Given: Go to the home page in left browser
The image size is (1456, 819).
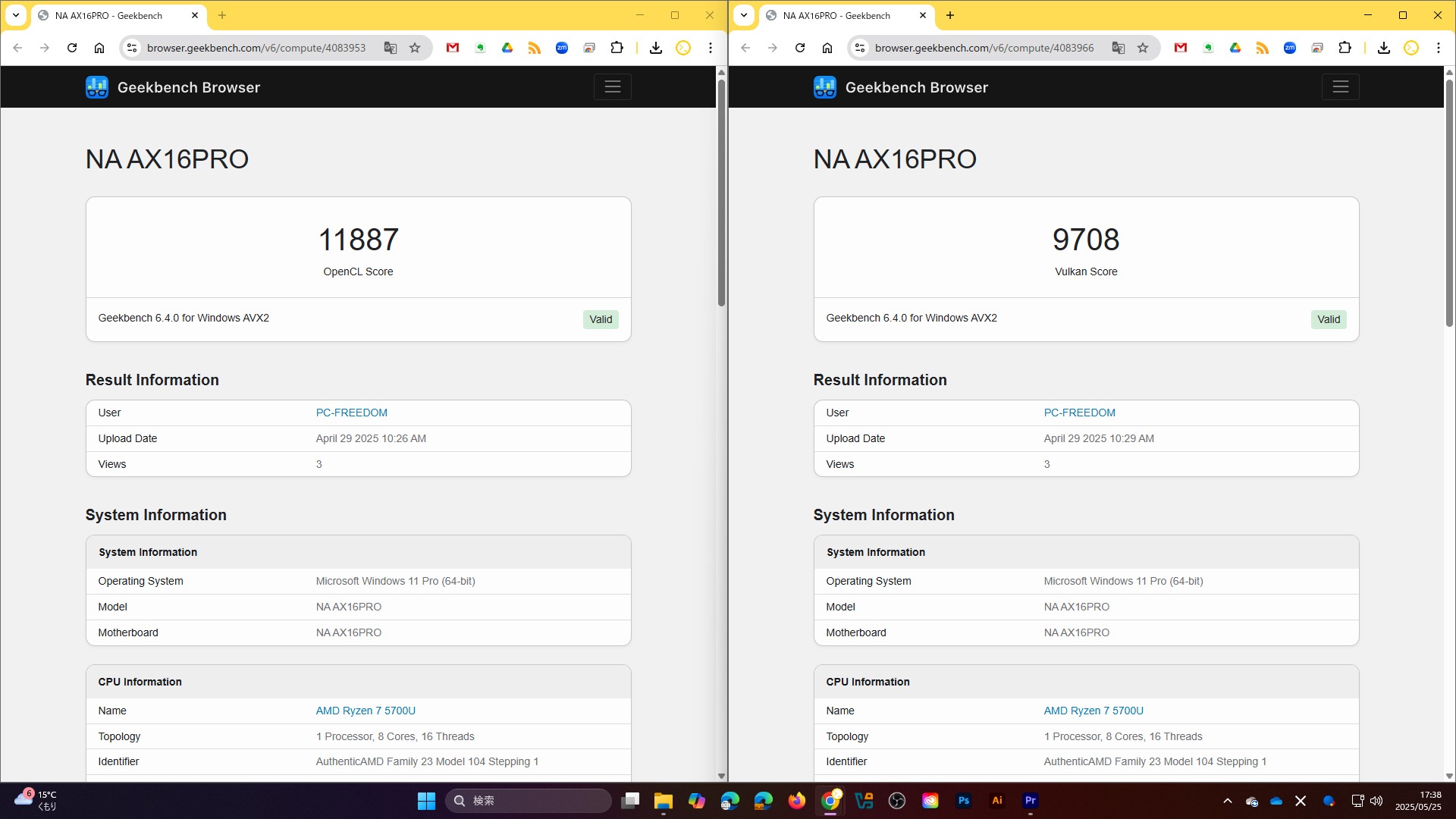Looking at the screenshot, I should point(99,48).
